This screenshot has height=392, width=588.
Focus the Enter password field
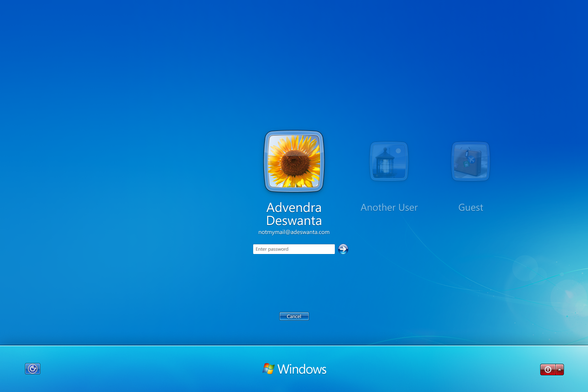(294, 249)
